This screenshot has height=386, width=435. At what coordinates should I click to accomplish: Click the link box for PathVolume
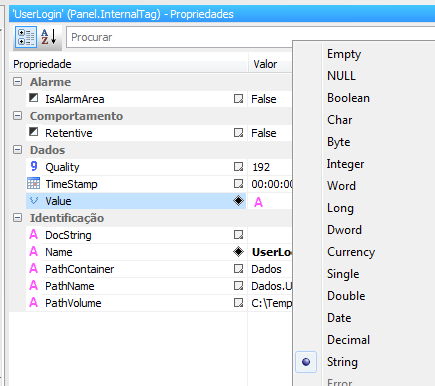pyautogui.click(x=238, y=303)
